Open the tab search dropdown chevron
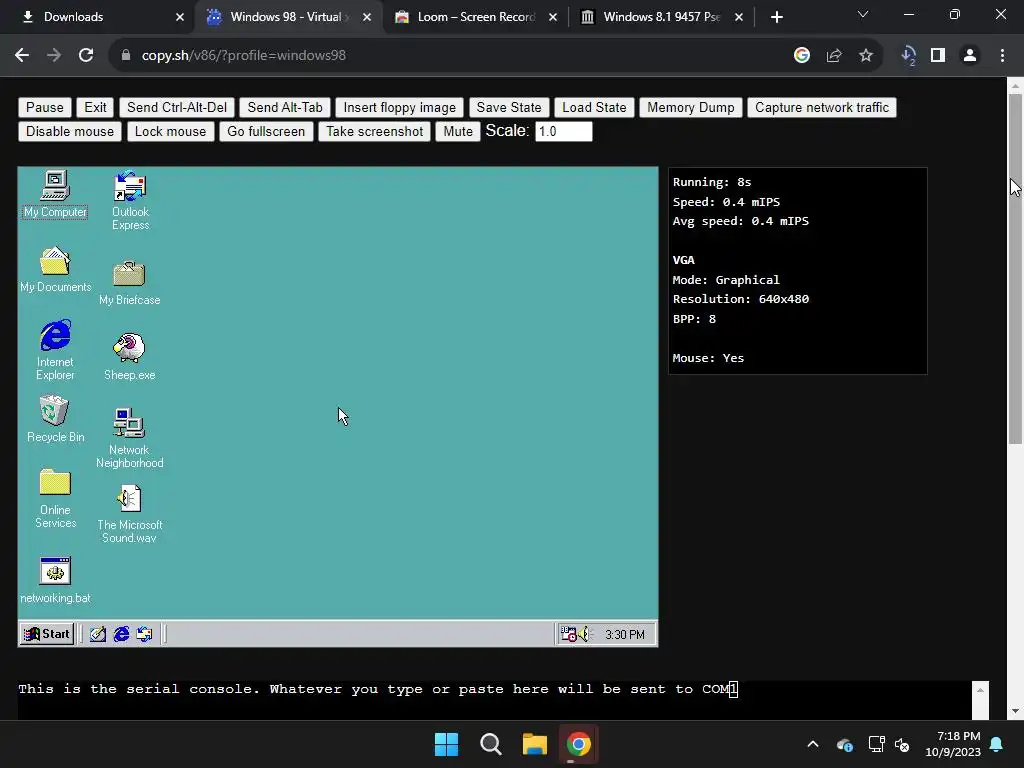Image resolution: width=1024 pixels, height=768 pixels. [x=863, y=14]
